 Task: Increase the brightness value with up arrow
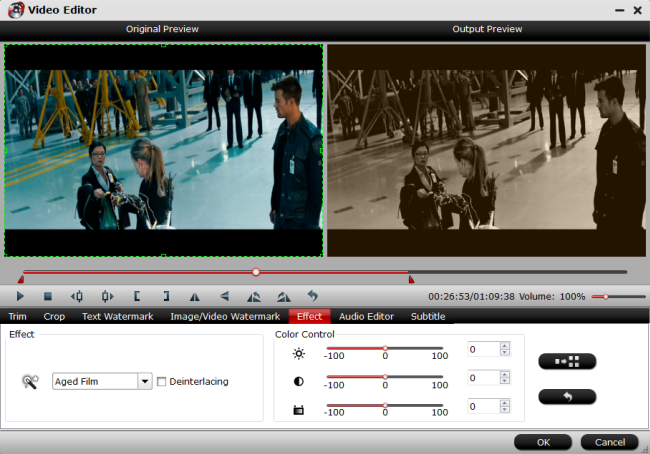pos(504,346)
